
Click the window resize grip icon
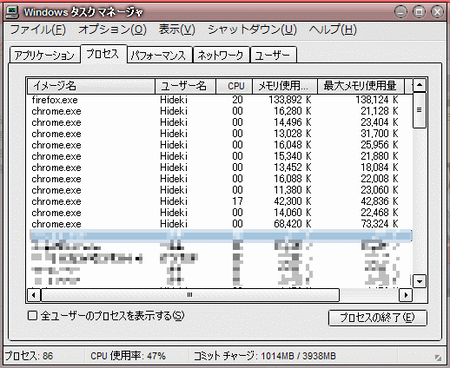pos(438,358)
